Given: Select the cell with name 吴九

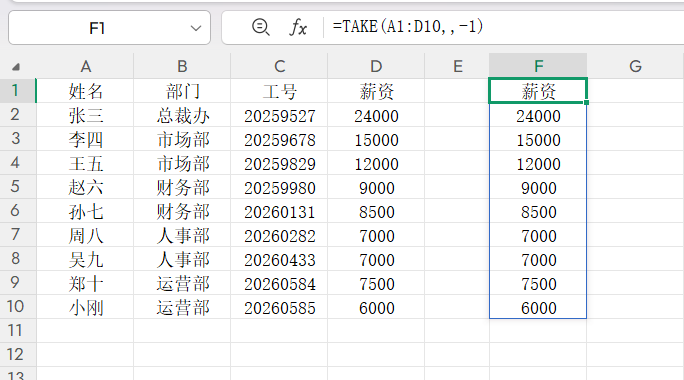Looking at the screenshot, I should coord(86,260).
